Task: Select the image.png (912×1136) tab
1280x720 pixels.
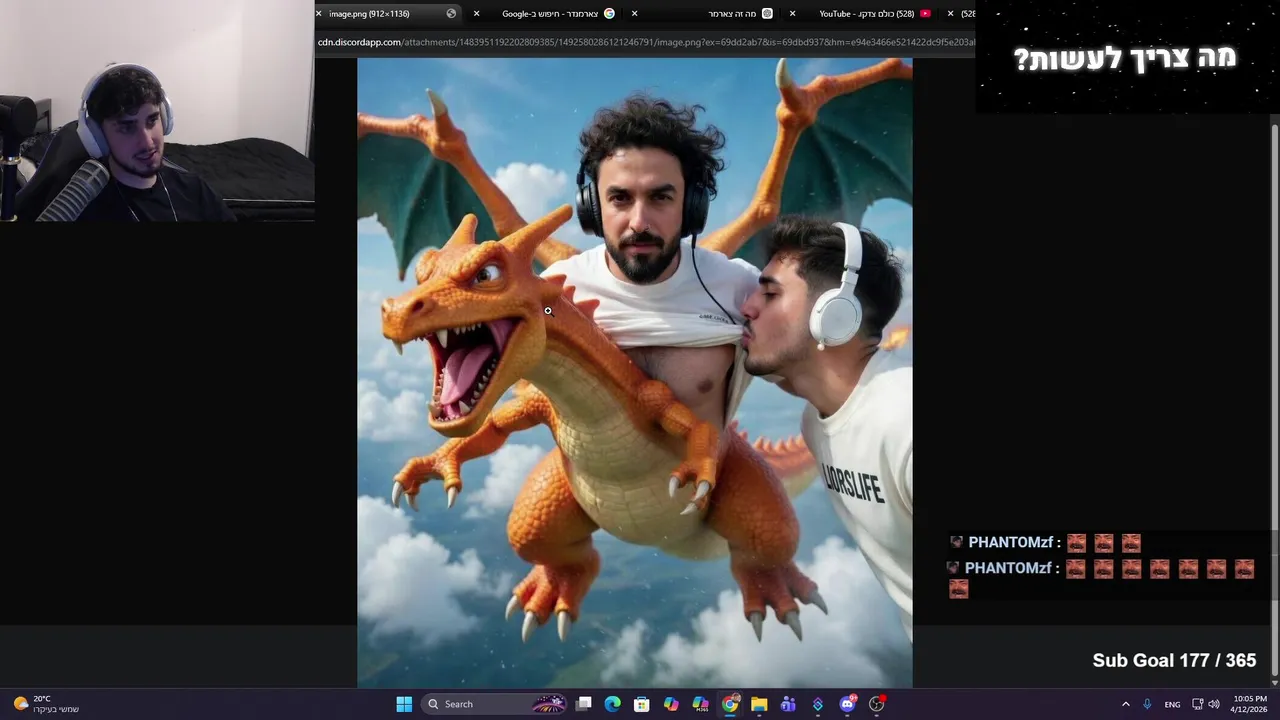Action: pyautogui.click(x=388, y=14)
